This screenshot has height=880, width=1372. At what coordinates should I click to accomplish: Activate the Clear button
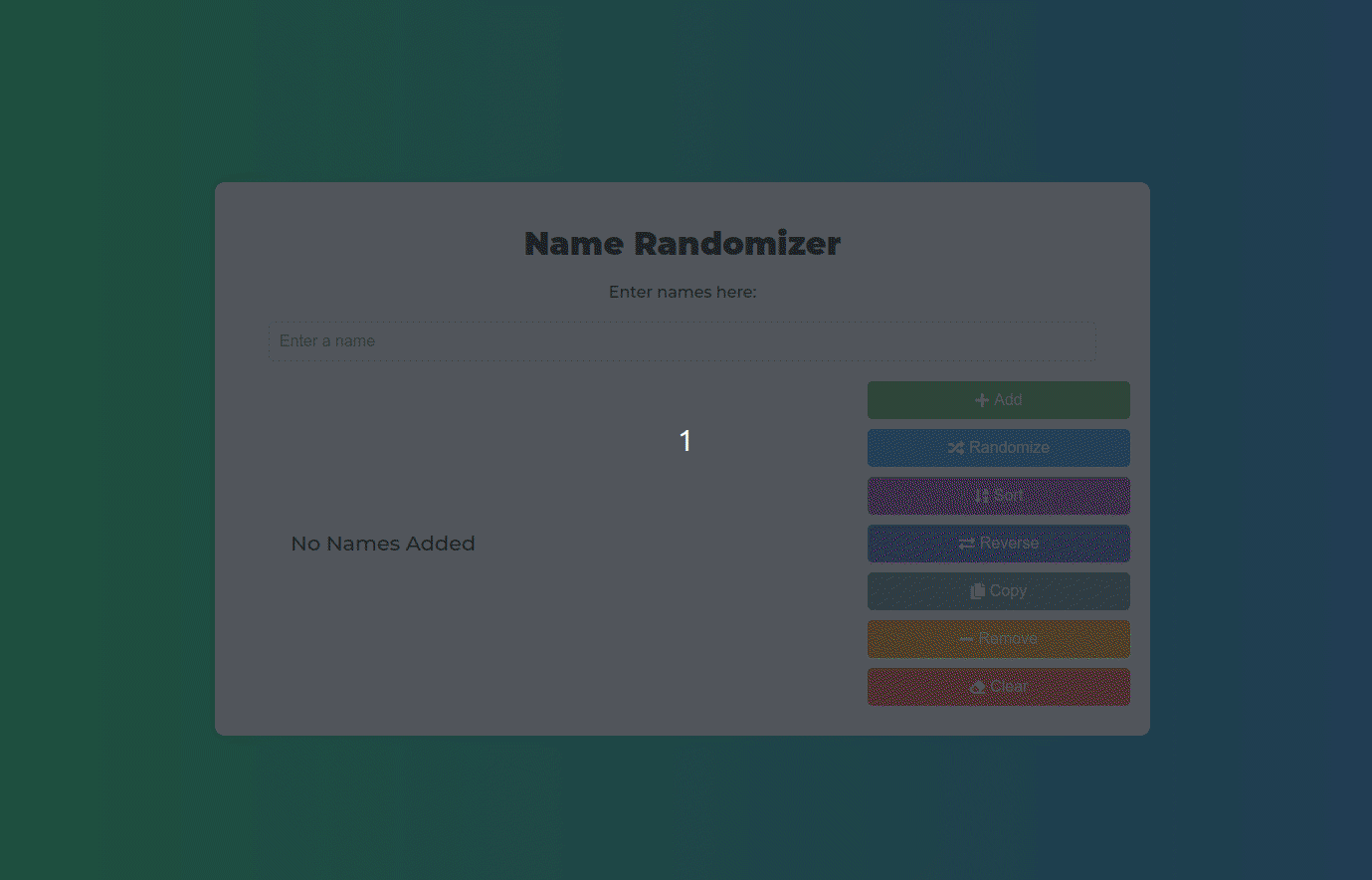998,686
